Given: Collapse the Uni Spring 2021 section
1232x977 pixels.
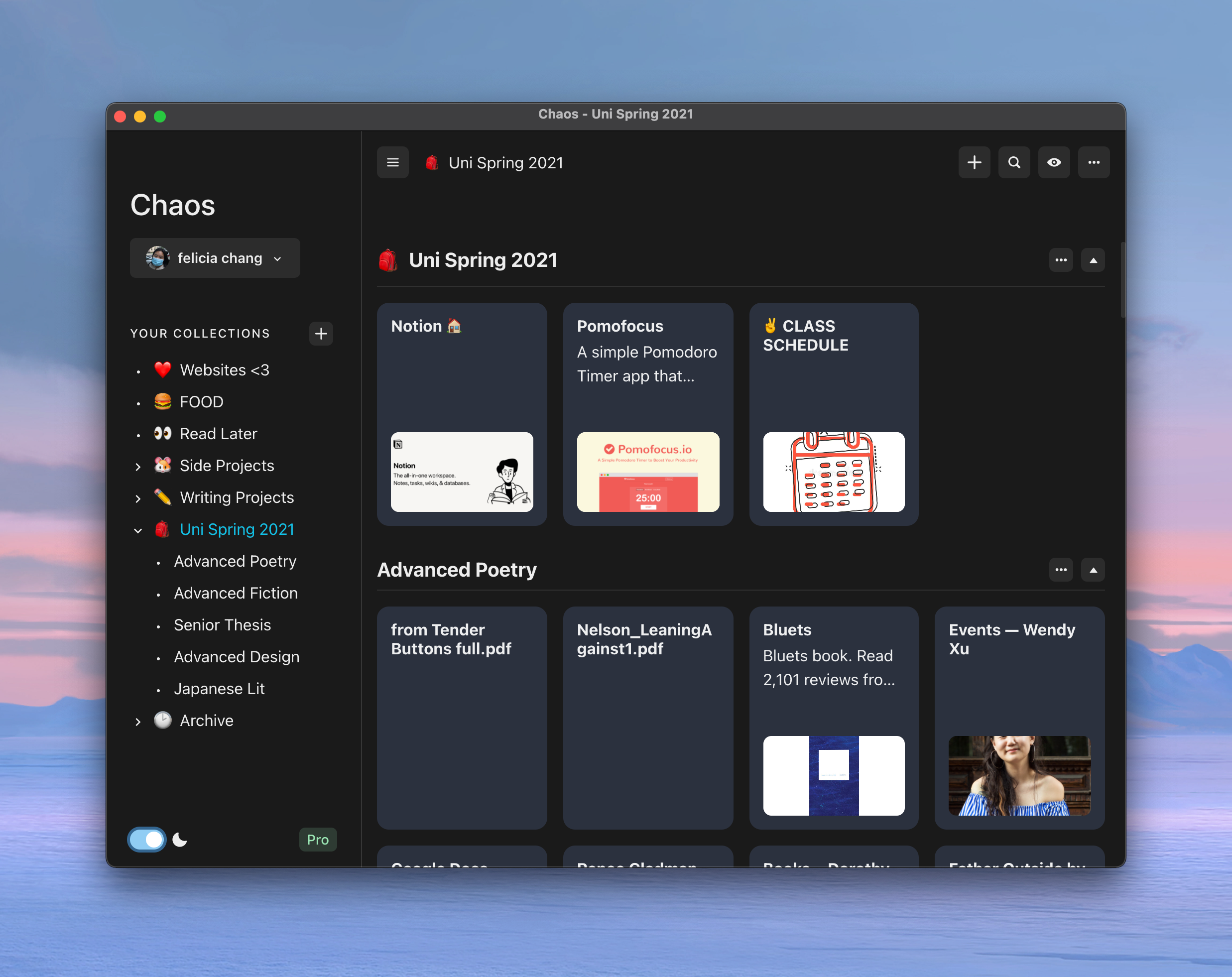Looking at the screenshot, I should (1093, 260).
